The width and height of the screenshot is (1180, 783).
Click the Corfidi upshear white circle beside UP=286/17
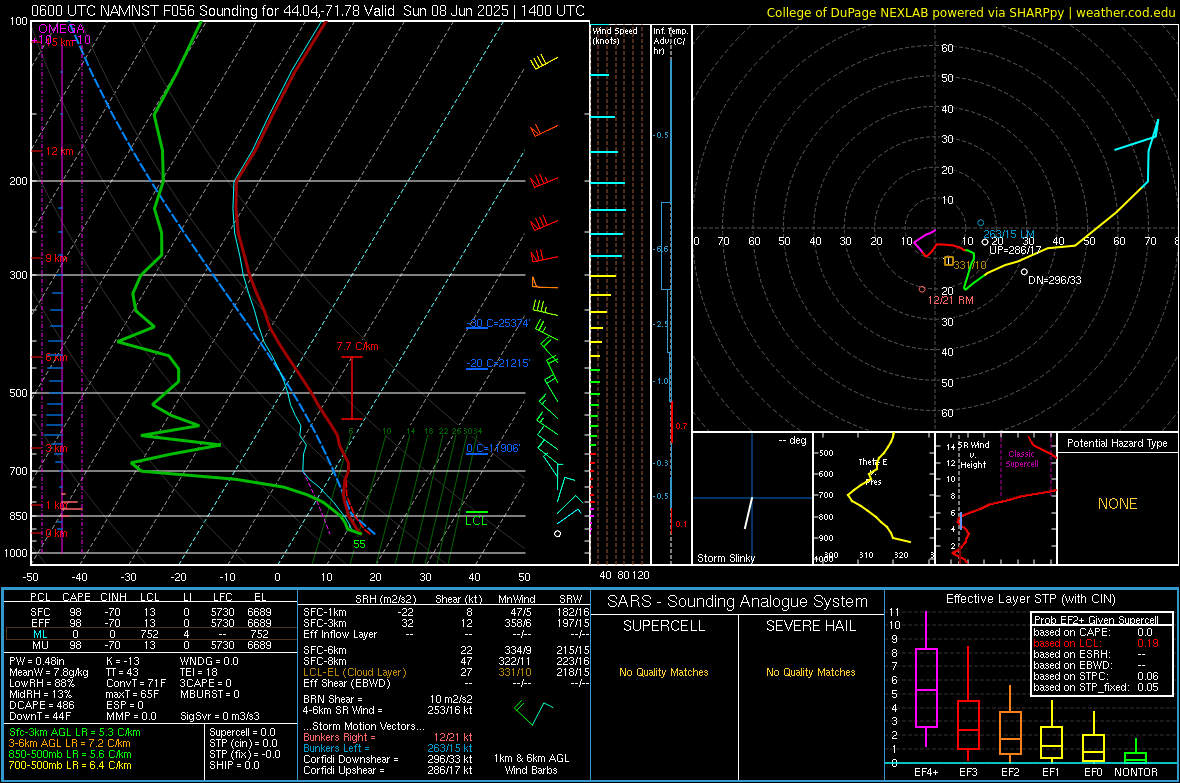(985, 242)
